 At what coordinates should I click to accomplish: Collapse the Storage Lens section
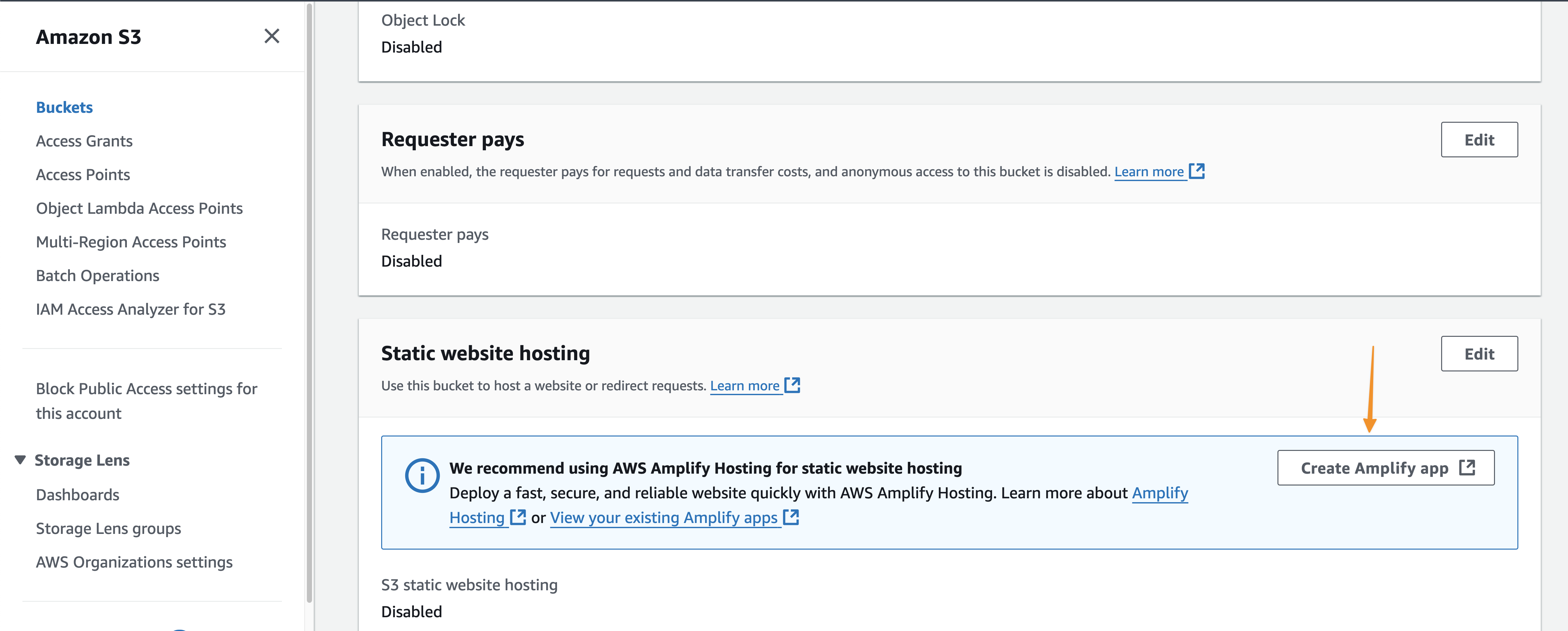[20, 460]
